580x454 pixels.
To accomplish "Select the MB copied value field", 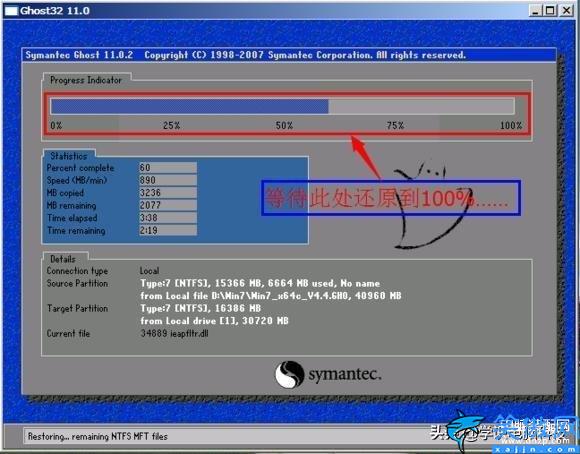I will click(x=168, y=193).
